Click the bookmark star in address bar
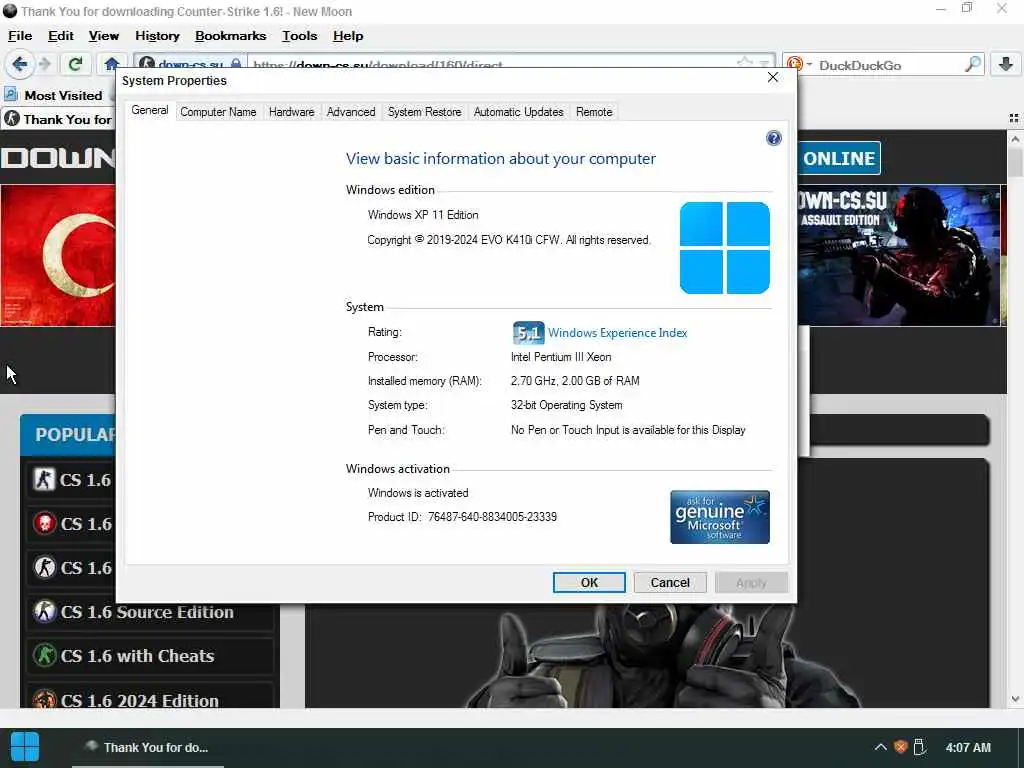The width and height of the screenshot is (1024, 768). pos(744,63)
